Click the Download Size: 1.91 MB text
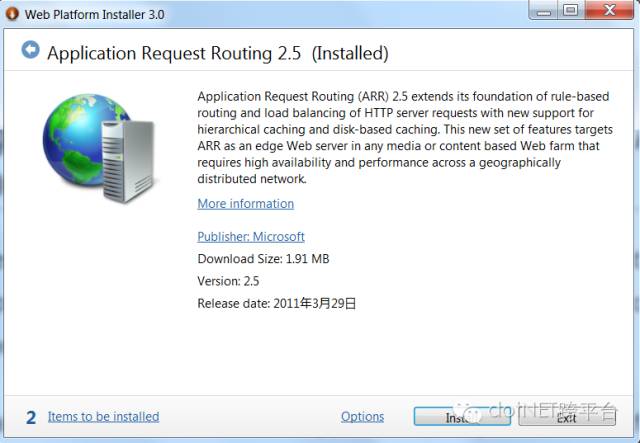 click(x=263, y=259)
